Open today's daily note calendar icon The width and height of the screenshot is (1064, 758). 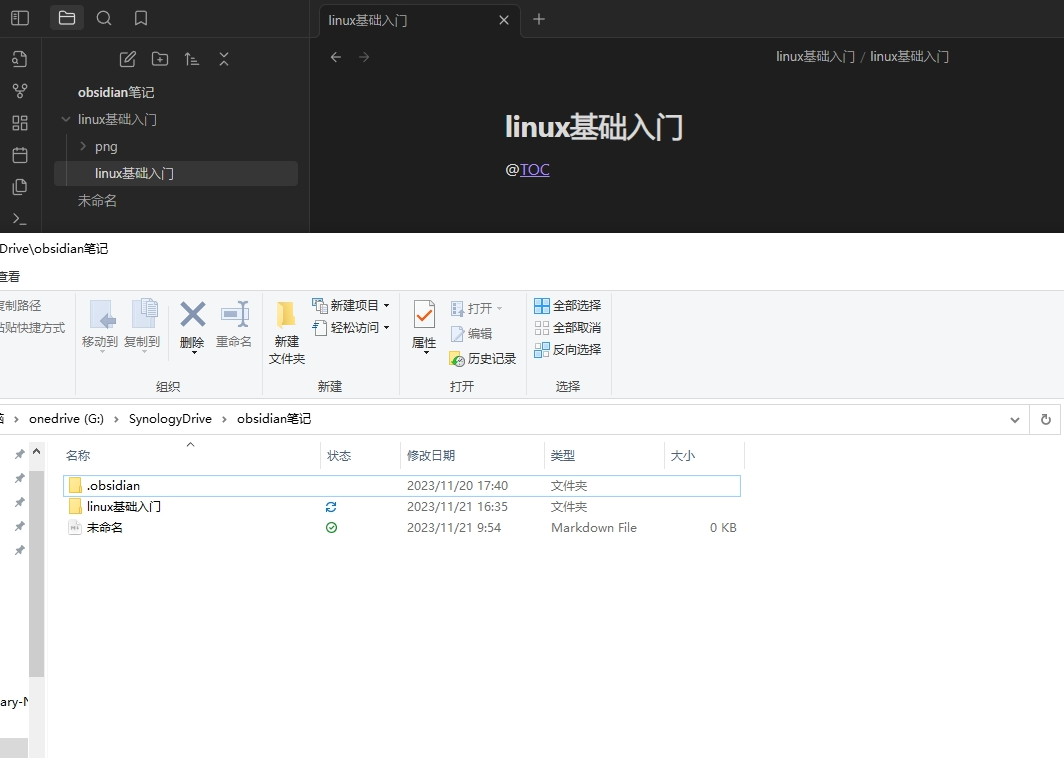(19, 155)
